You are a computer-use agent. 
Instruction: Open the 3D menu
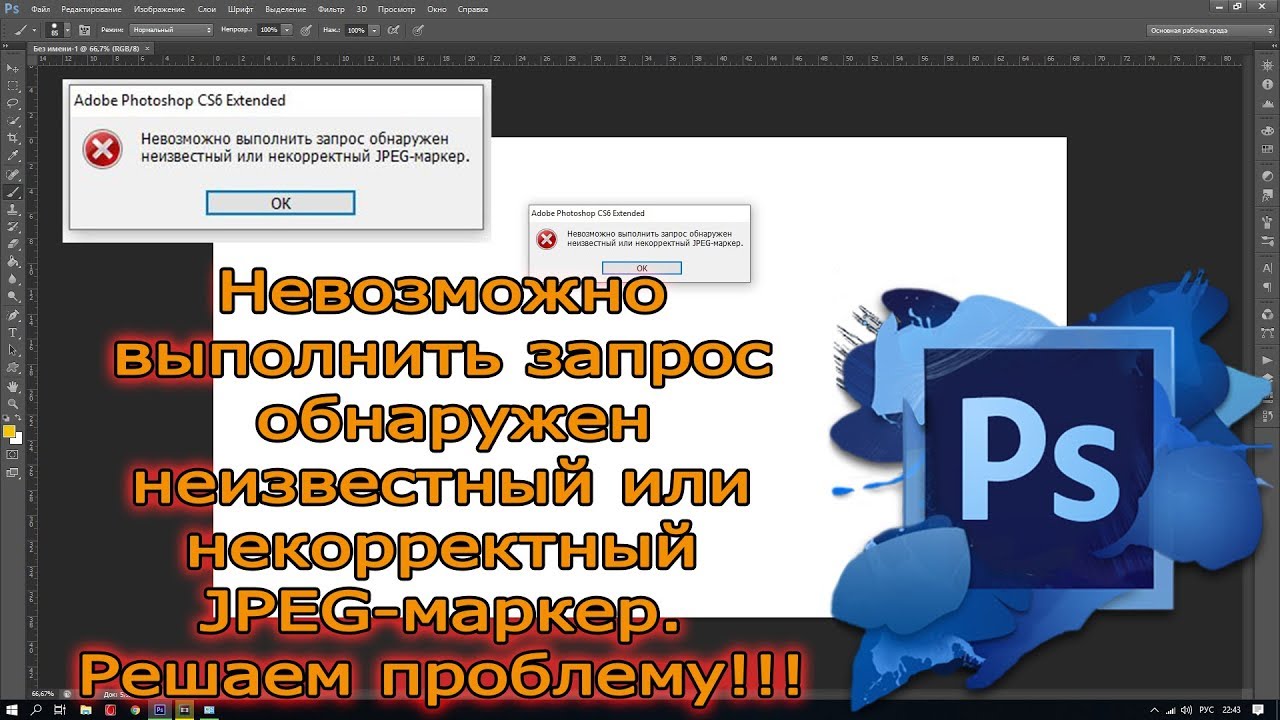(x=361, y=8)
